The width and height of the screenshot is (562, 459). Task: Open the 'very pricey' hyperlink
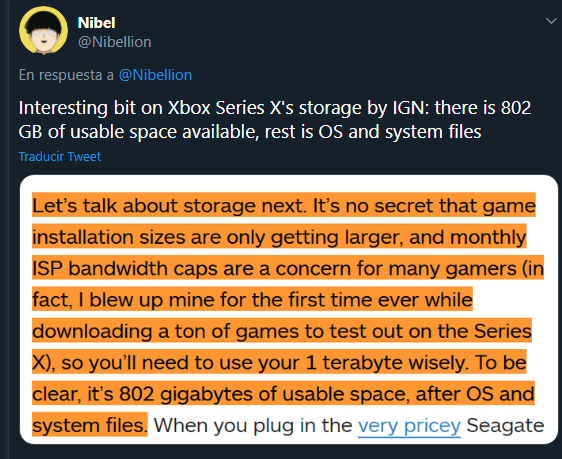(409, 426)
